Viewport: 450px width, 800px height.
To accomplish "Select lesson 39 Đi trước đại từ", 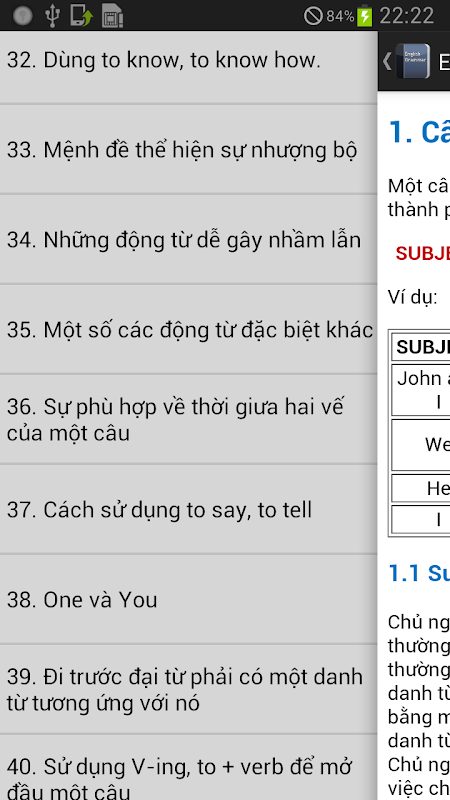I will click(188, 689).
